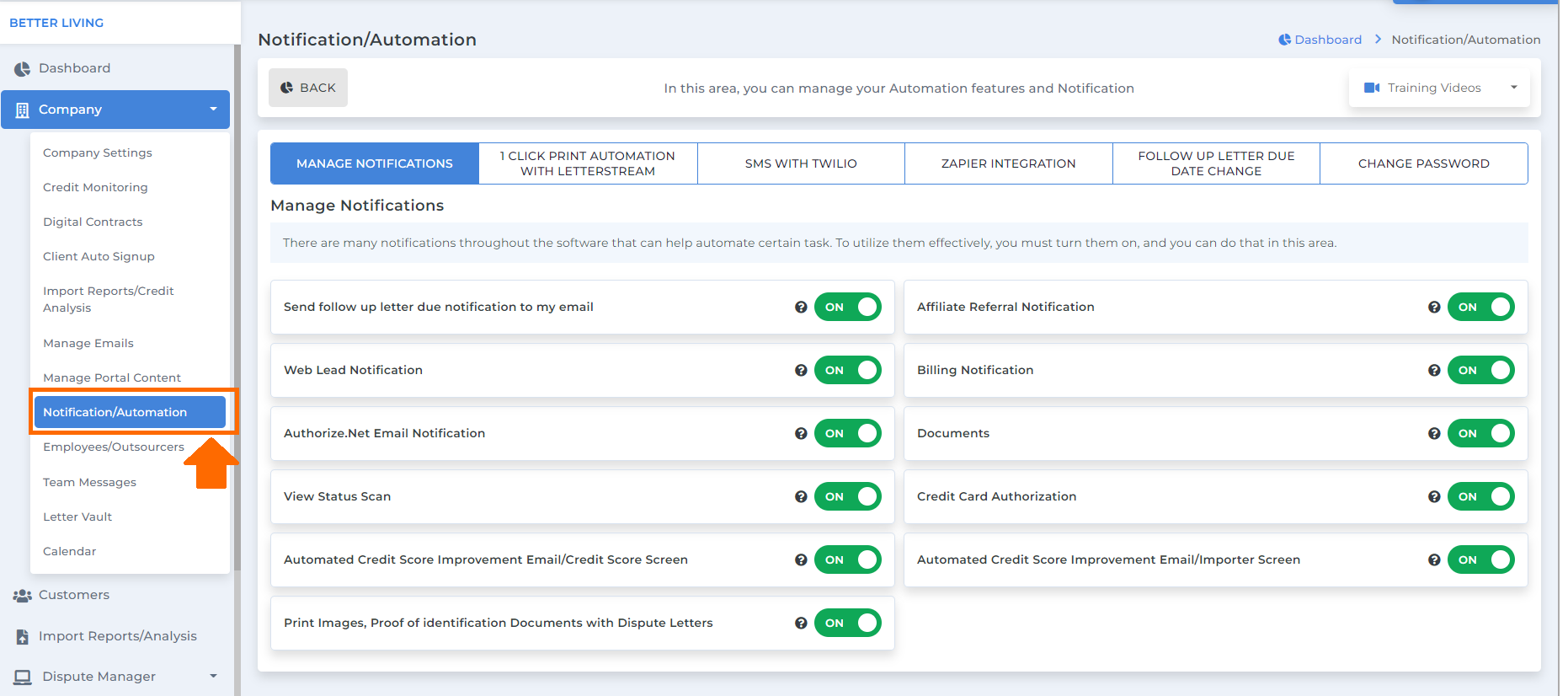
Task: Open Credit Monitoring in sidebar
Action: point(95,187)
